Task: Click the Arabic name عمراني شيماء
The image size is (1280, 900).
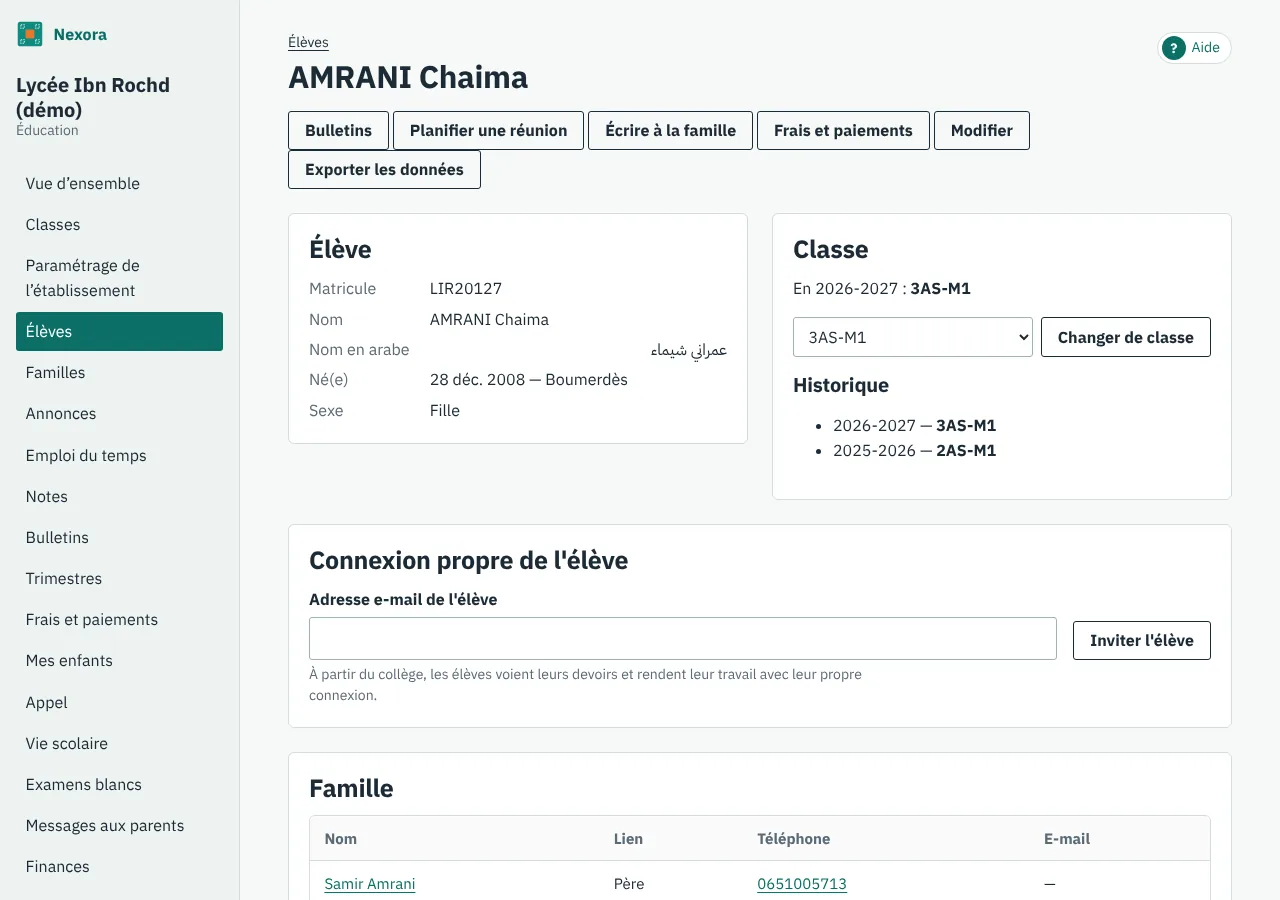Action: [x=689, y=350]
